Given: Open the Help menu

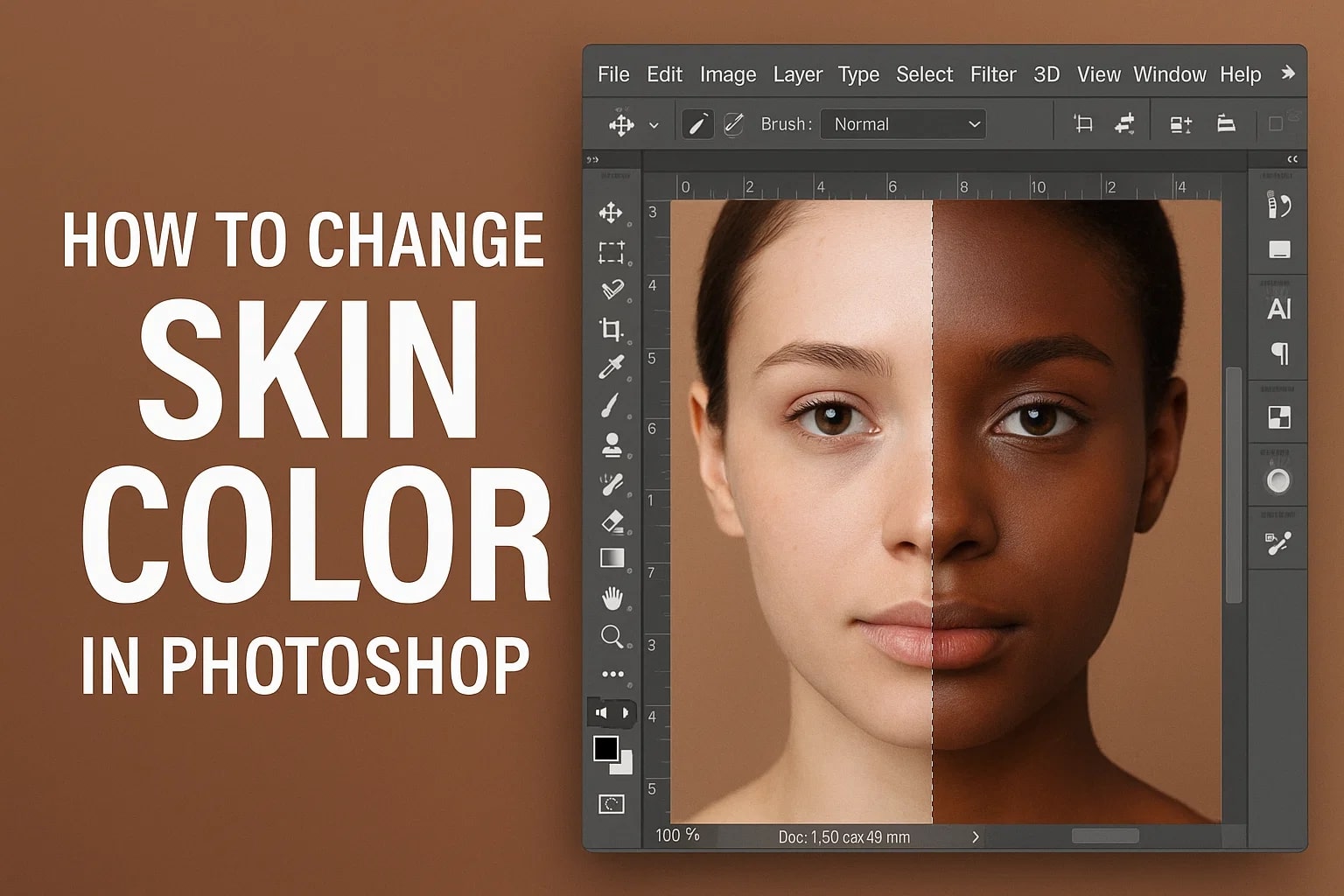Looking at the screenshot, I should [x=1241, y=74].
